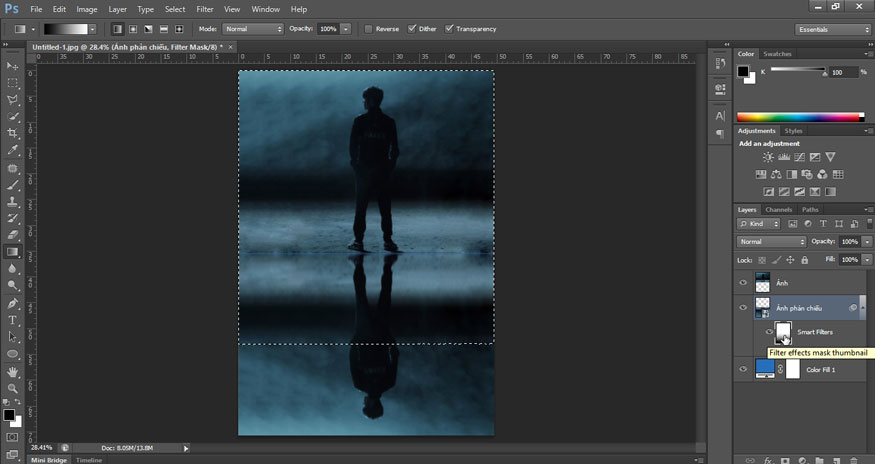Choose the Reflected Gradient style
Screen dimensions: 875x464
click(164, 29)
